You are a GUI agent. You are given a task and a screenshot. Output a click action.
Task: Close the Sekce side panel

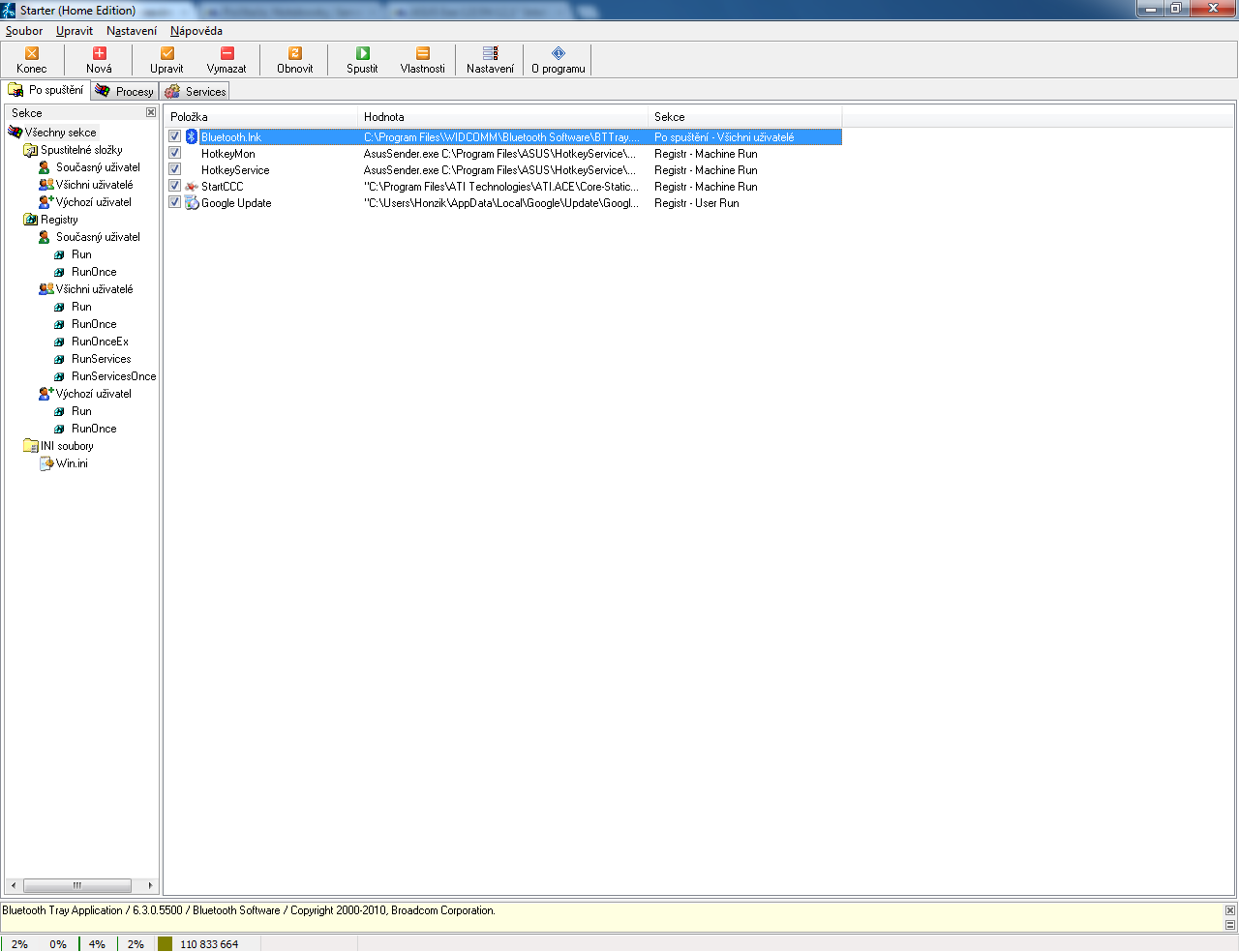coord(151,112)
